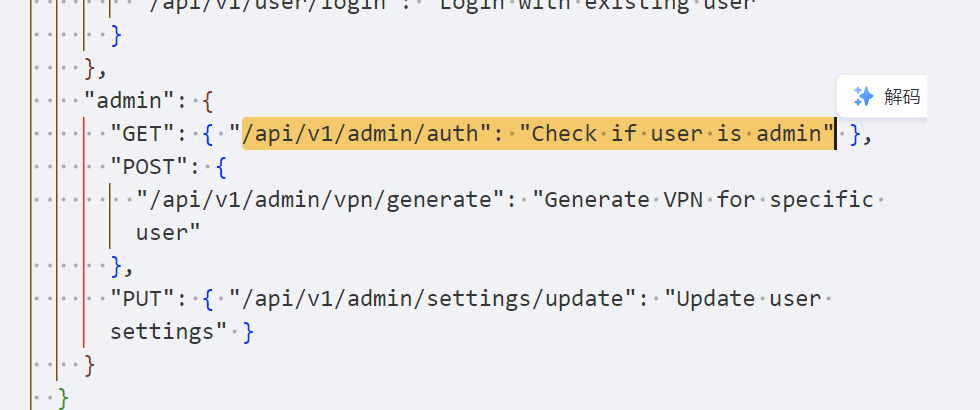This screenshot has width=980, height=410.
Task: Click the green closing brace on last line
Action: click(x=63, y=398)
